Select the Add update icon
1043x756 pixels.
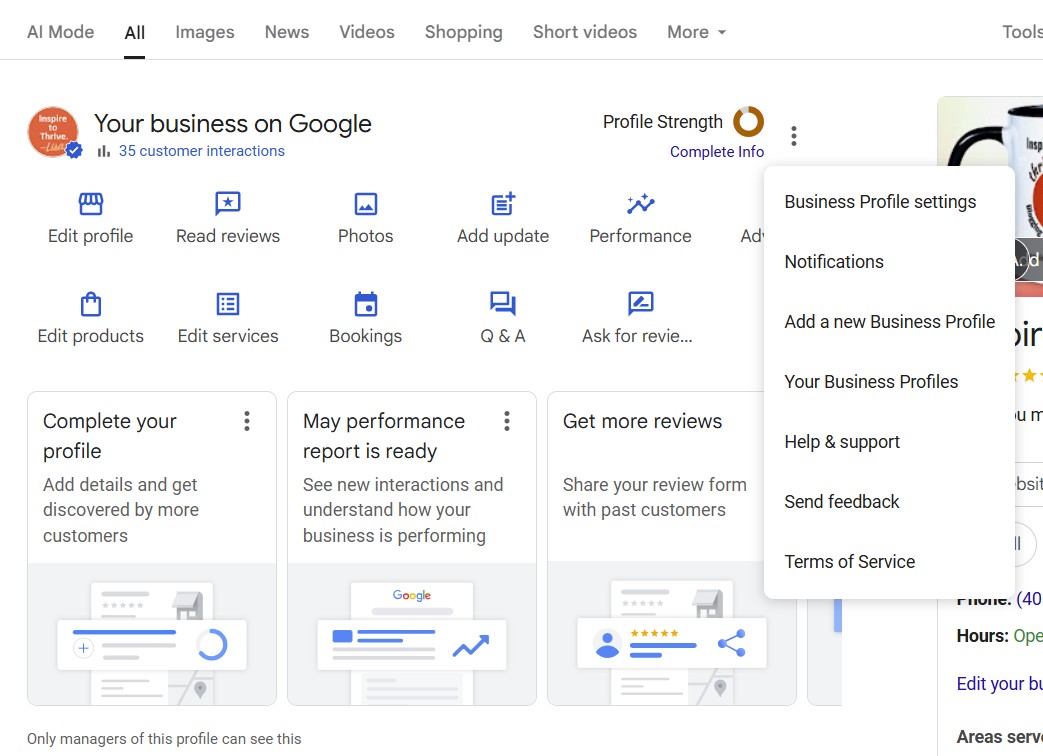coord(503,203)
